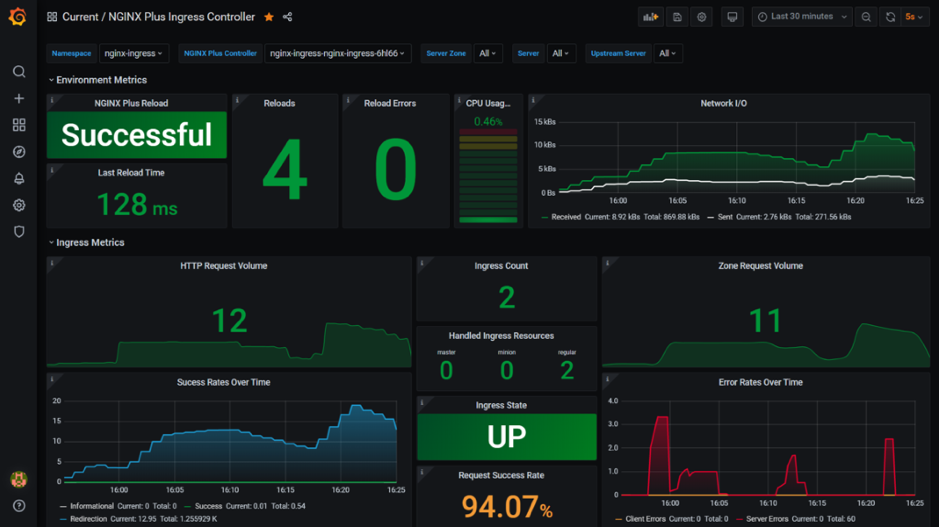Toggle the Received series in Network I/O legend
This screenshot has height=527, width=939.
pos(565,217)
